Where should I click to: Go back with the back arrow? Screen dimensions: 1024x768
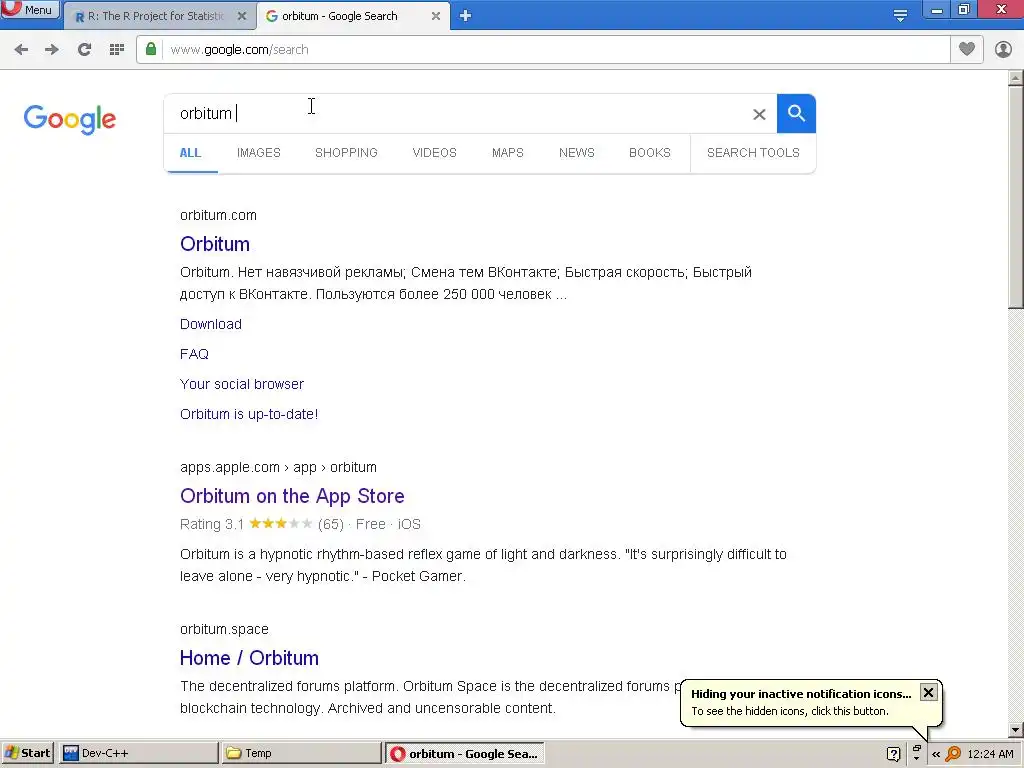tap(21, 50)
